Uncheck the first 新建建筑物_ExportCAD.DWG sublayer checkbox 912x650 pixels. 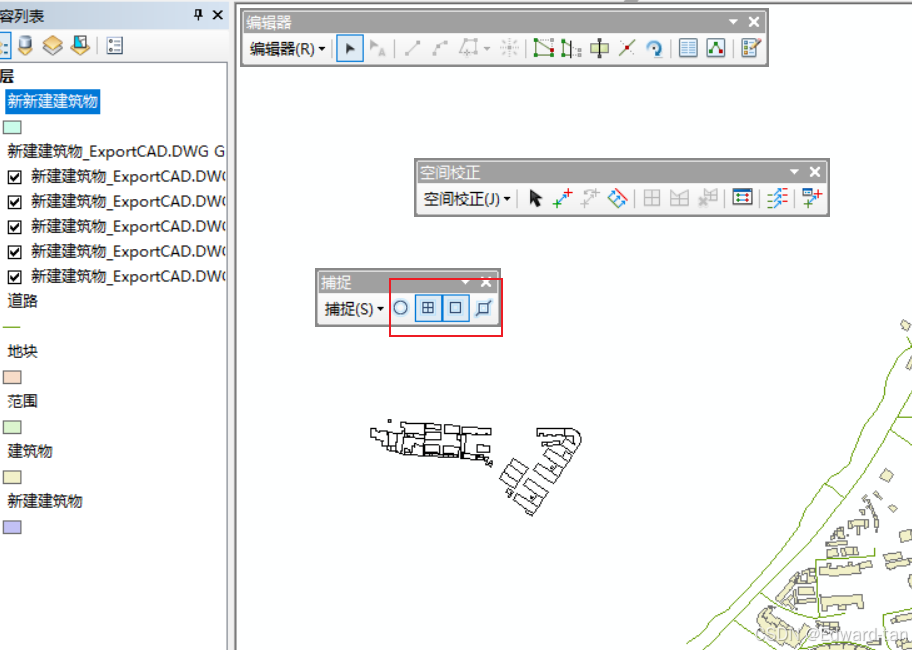15,177
